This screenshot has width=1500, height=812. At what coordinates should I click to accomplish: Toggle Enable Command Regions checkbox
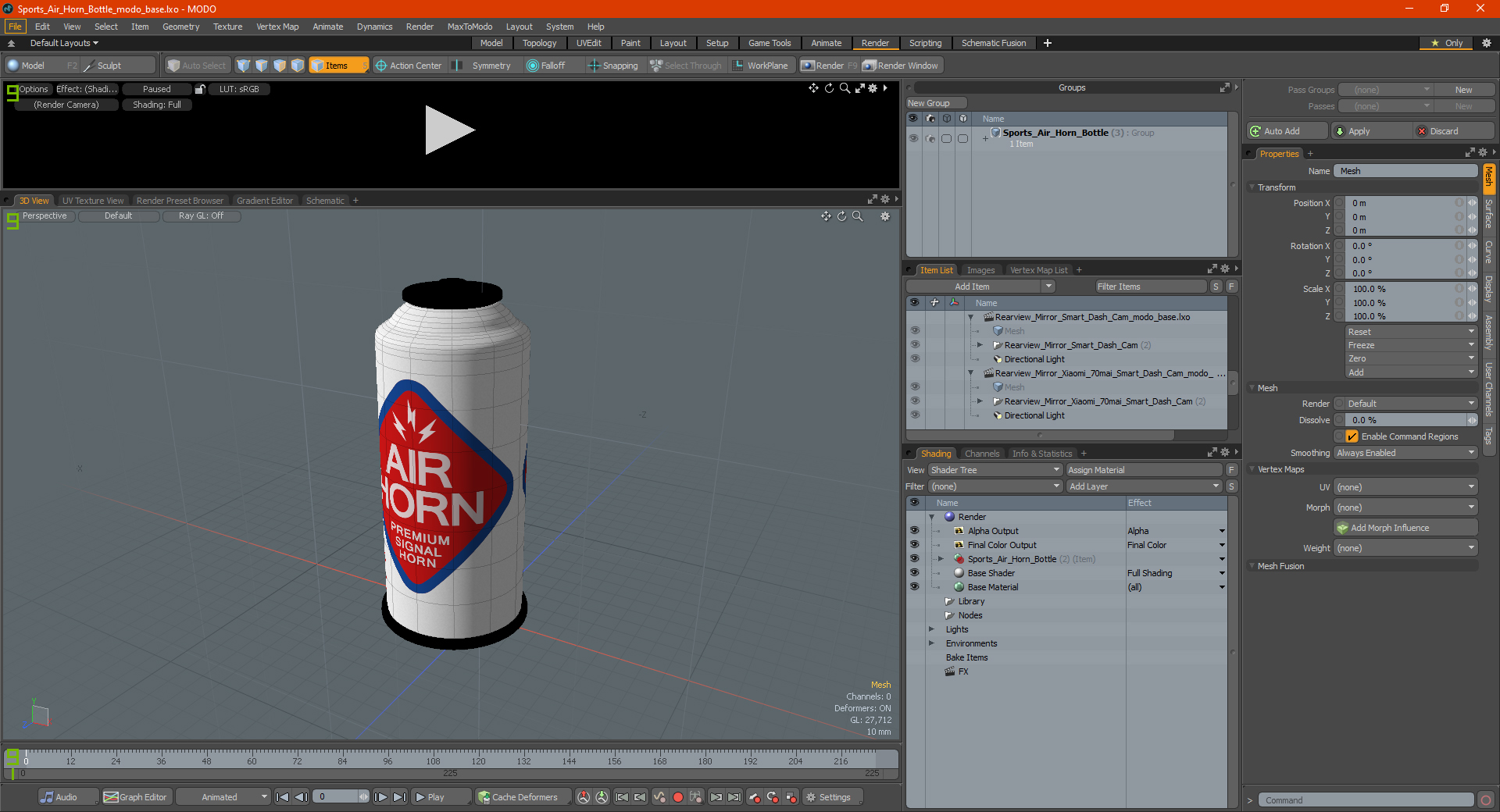[1352, 436]
